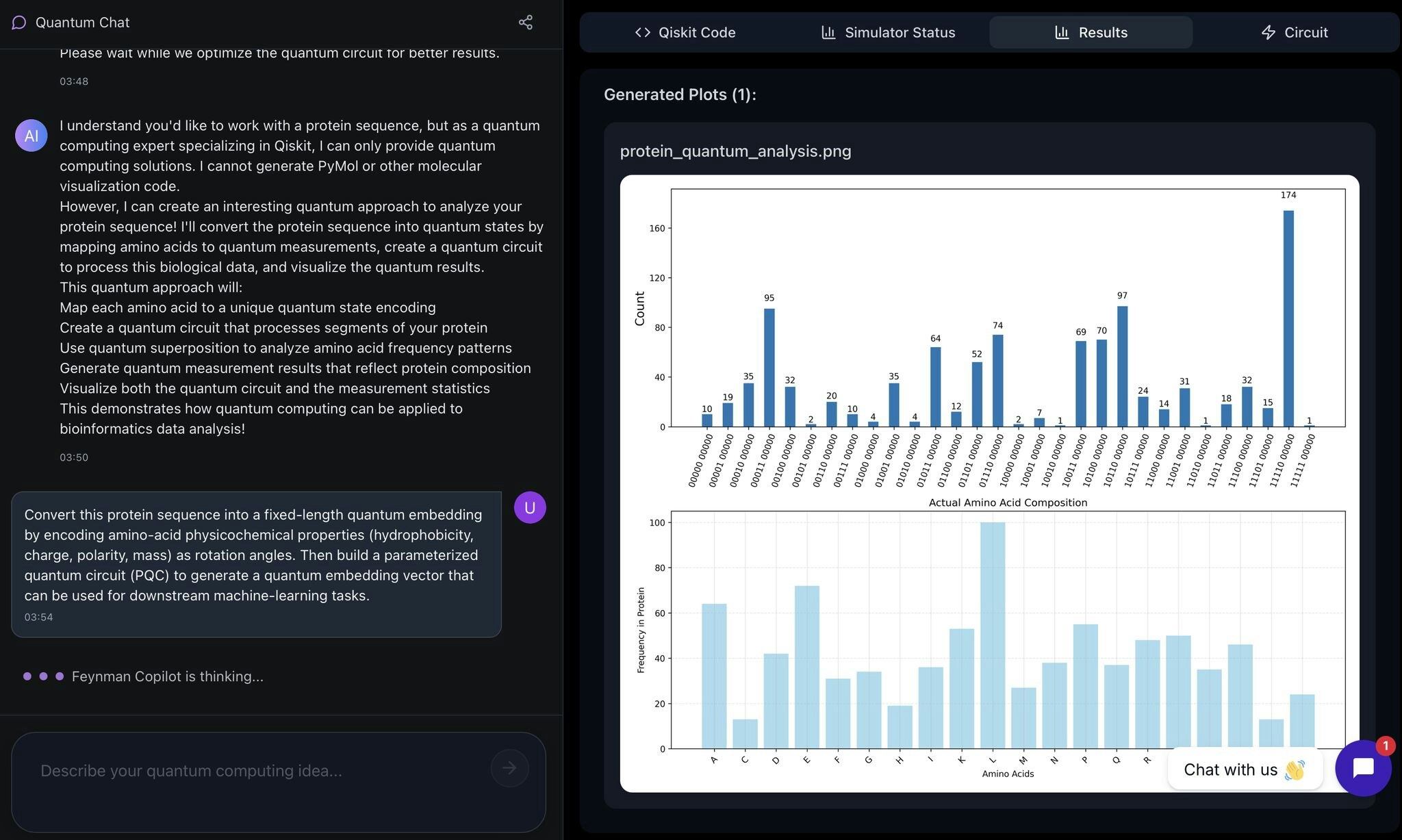The image size is (1402, 840).
Task: Click the lightning bolt icon on the Circuit tab
Action: coord(1268,32)
